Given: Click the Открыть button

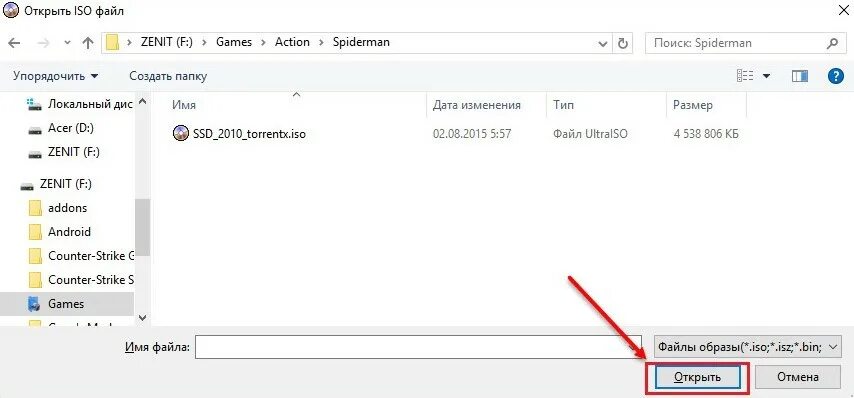Looking at the screenshot, I should click(x=697, y=377).
